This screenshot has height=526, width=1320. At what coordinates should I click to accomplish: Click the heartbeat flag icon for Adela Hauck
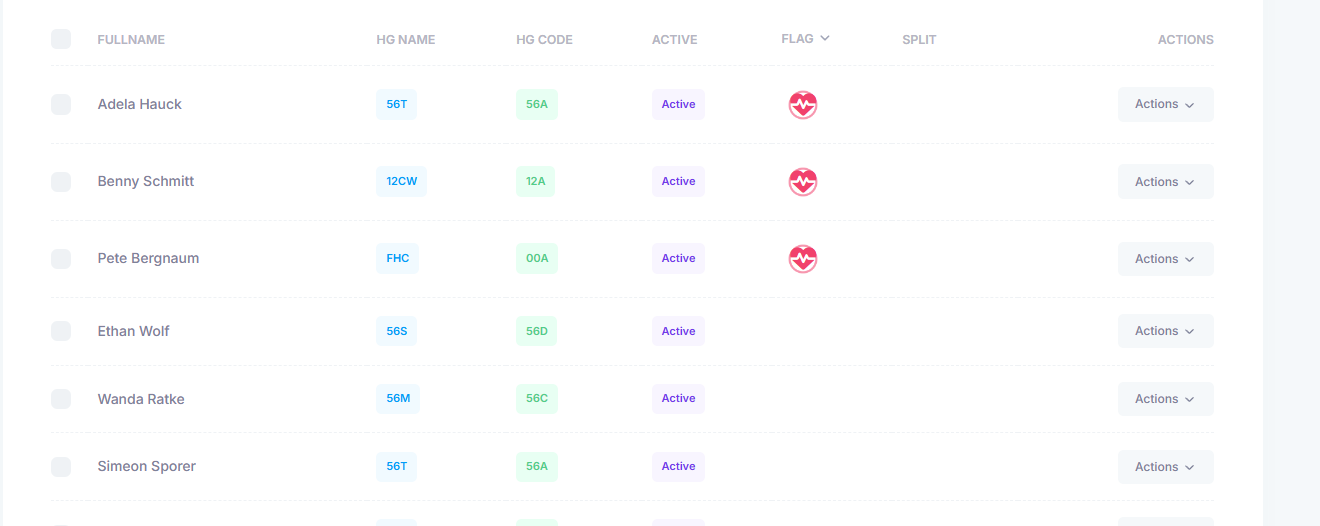[x=803, y=105]
